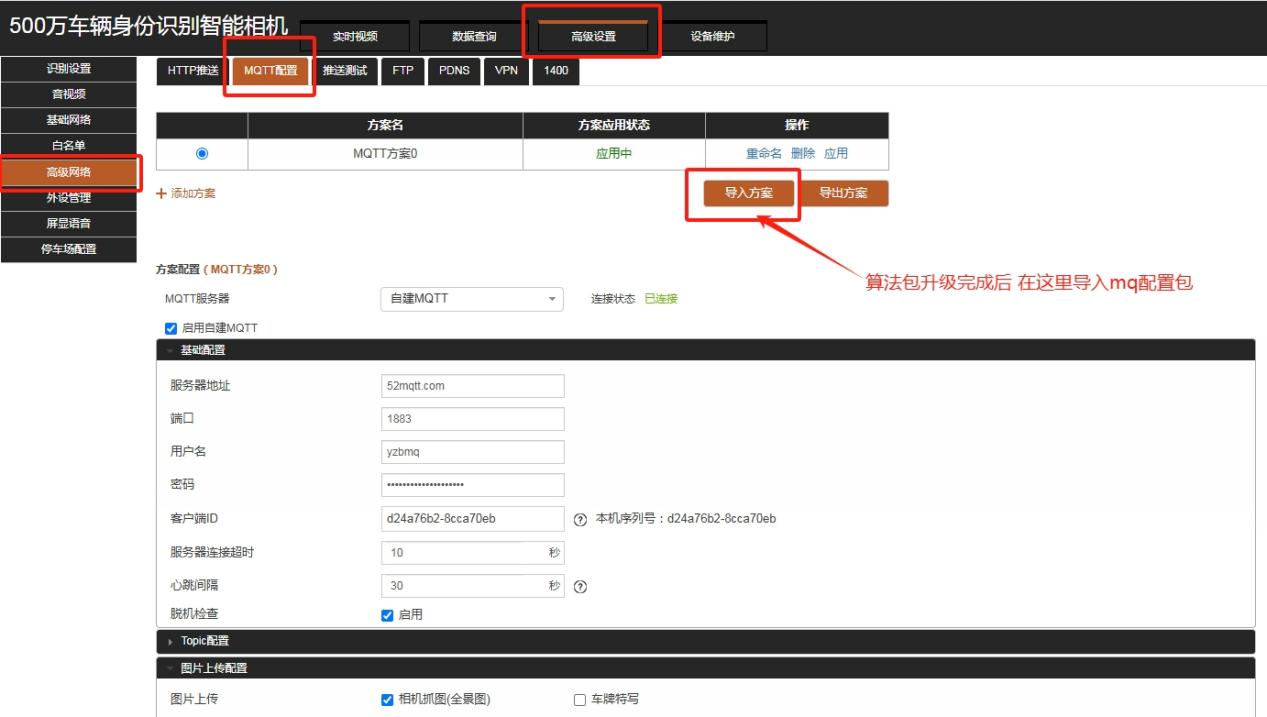
Task: Open the 高级设置 top tab
Action: tap(593, 37)
